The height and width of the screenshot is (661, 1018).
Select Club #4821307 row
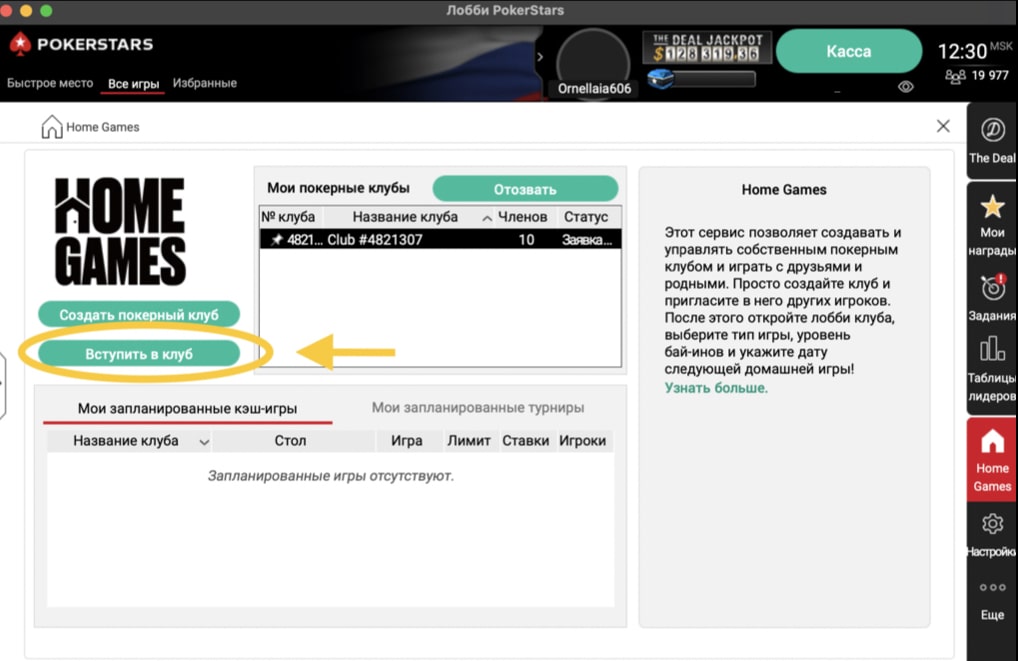(440, 240)
